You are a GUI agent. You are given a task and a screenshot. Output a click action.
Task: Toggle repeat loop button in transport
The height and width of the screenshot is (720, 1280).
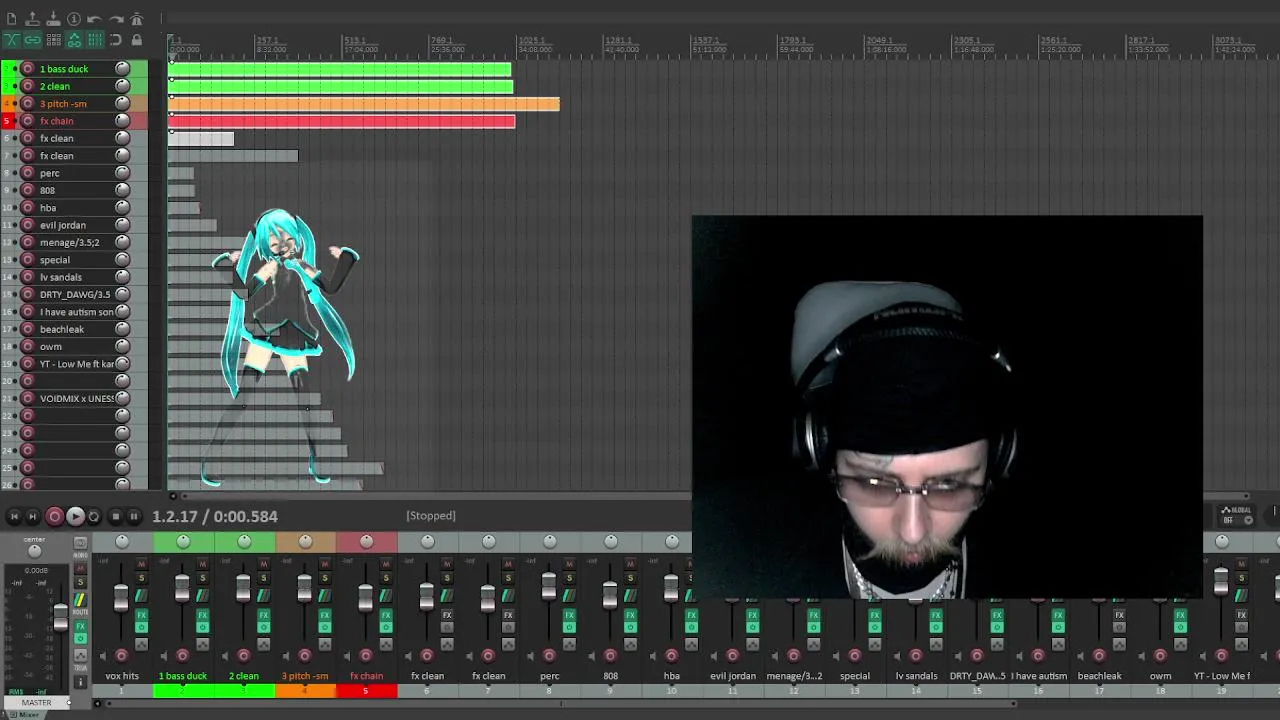[94, 517]
